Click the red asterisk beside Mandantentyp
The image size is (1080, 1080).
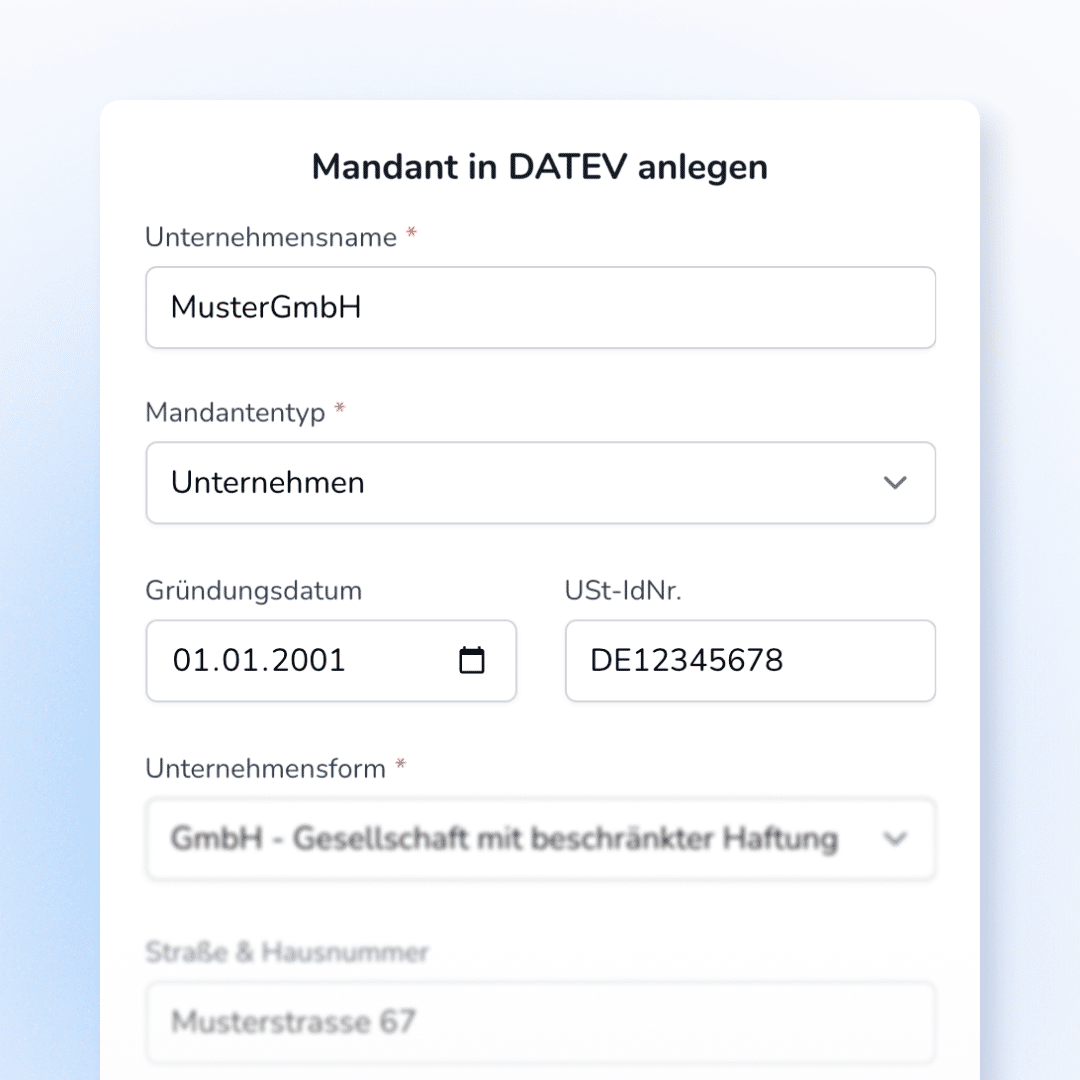(340, 410)
